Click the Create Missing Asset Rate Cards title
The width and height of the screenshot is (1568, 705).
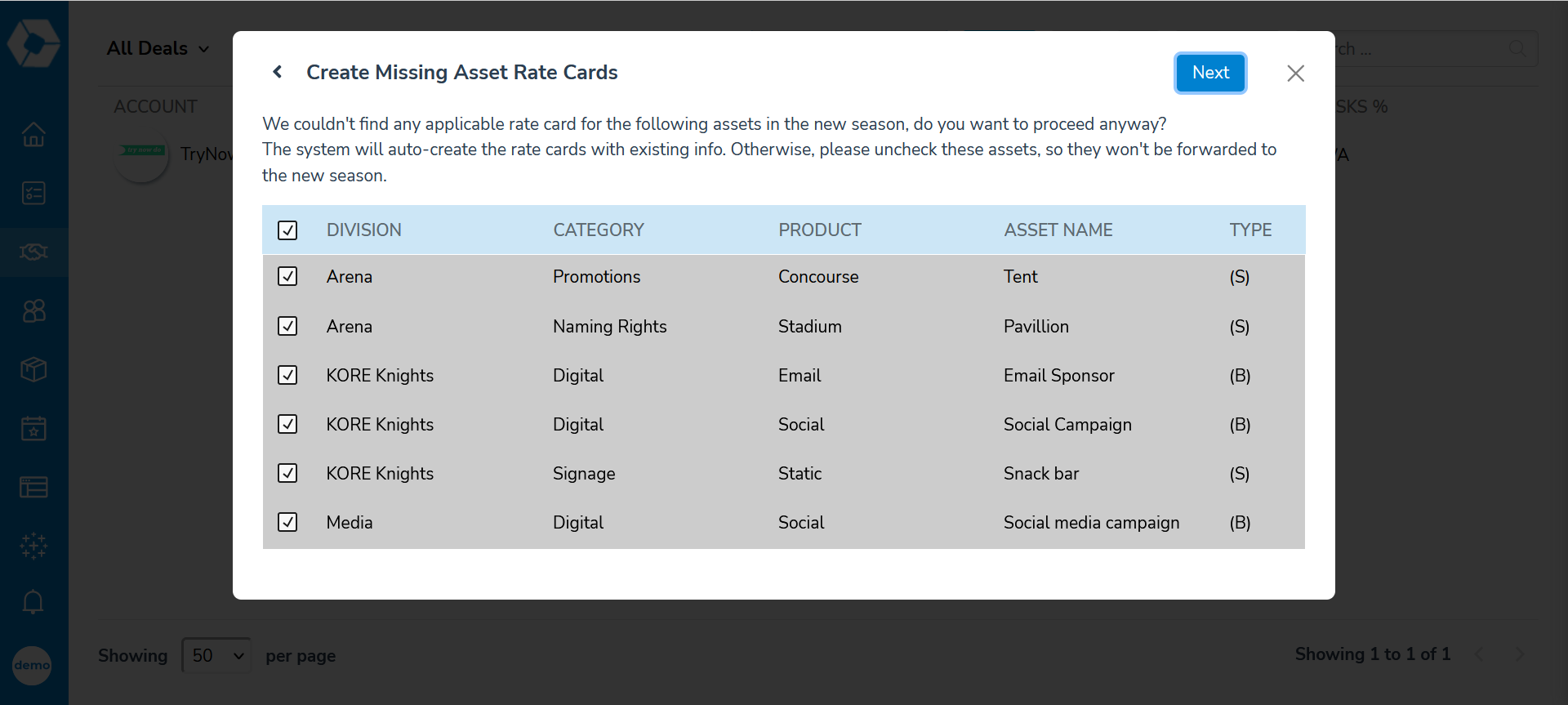point(462,73)
